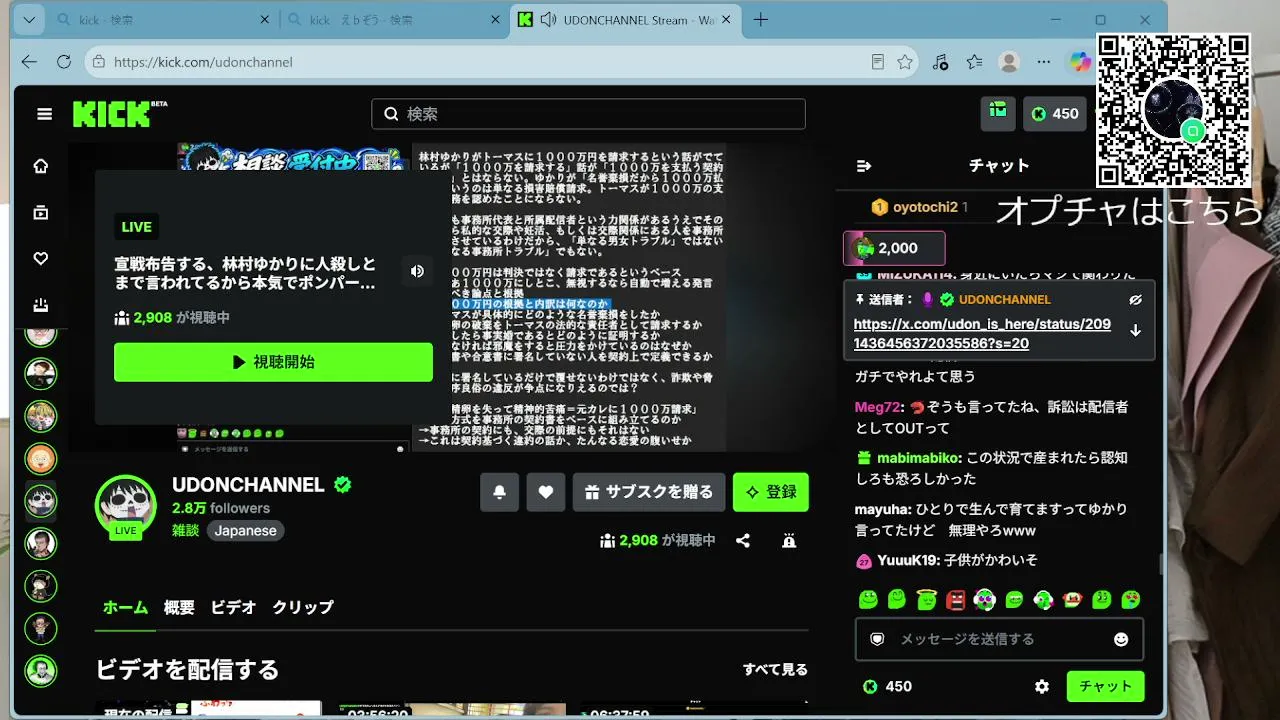Viewport: 1280px width, 720px height.
Task: Click the media music-note icon in the browser toolbar
Action: pos(940,62)
